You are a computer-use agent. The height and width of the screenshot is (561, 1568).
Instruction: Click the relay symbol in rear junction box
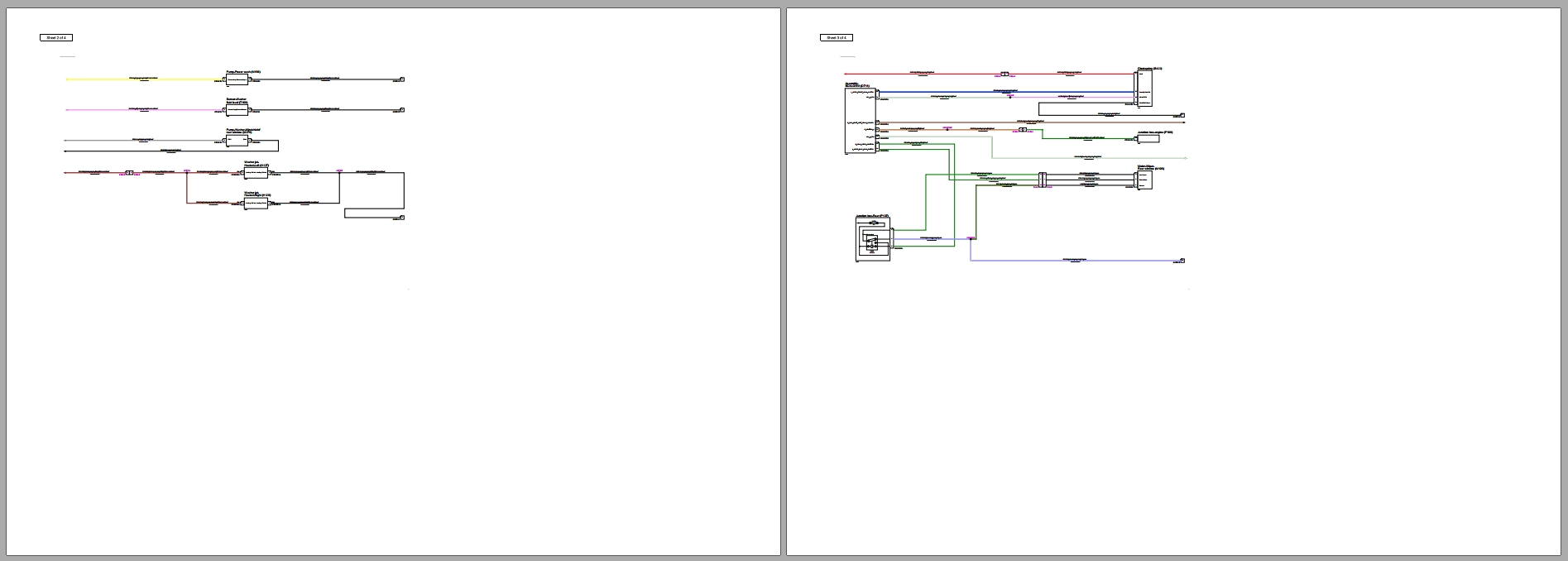tap(870, 242)
